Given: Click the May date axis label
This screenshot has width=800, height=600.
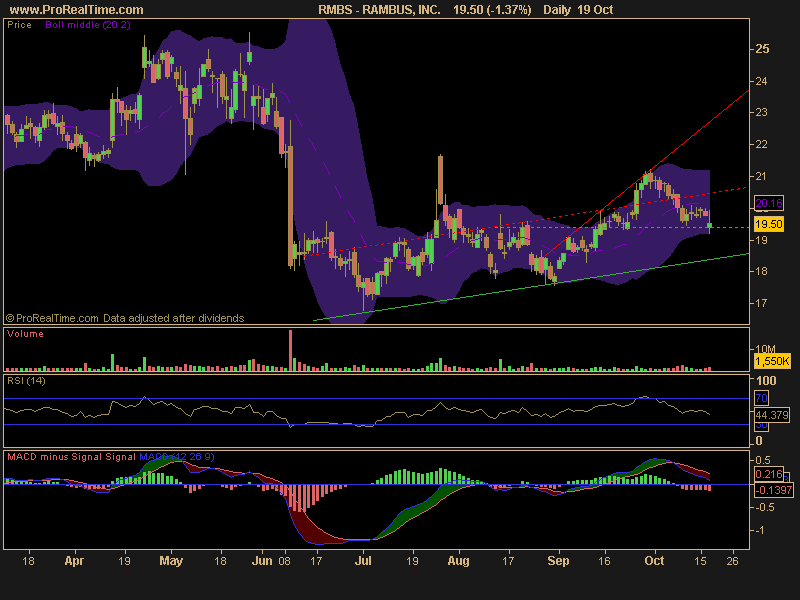Looking at the screenshot, I should tap(171, 561).
